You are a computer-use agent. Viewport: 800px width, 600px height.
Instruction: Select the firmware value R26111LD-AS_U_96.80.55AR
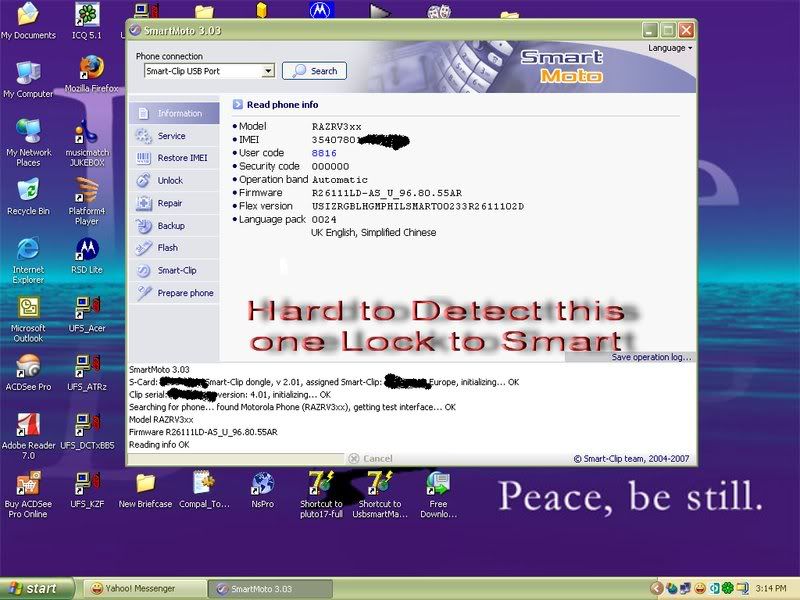coord(387,193)
